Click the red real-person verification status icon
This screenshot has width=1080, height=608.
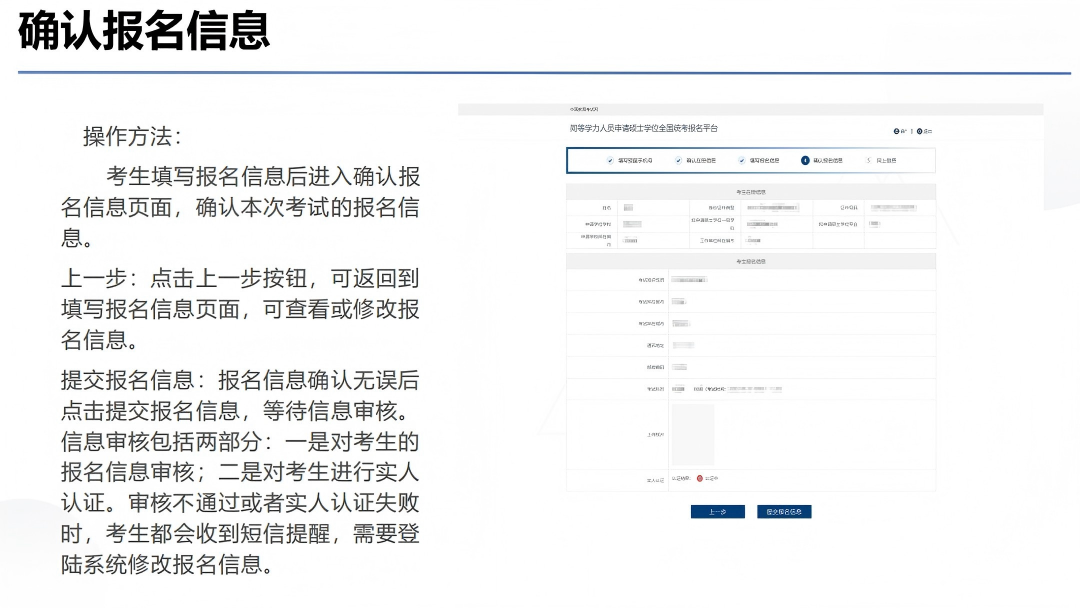(x=700, y=479)
